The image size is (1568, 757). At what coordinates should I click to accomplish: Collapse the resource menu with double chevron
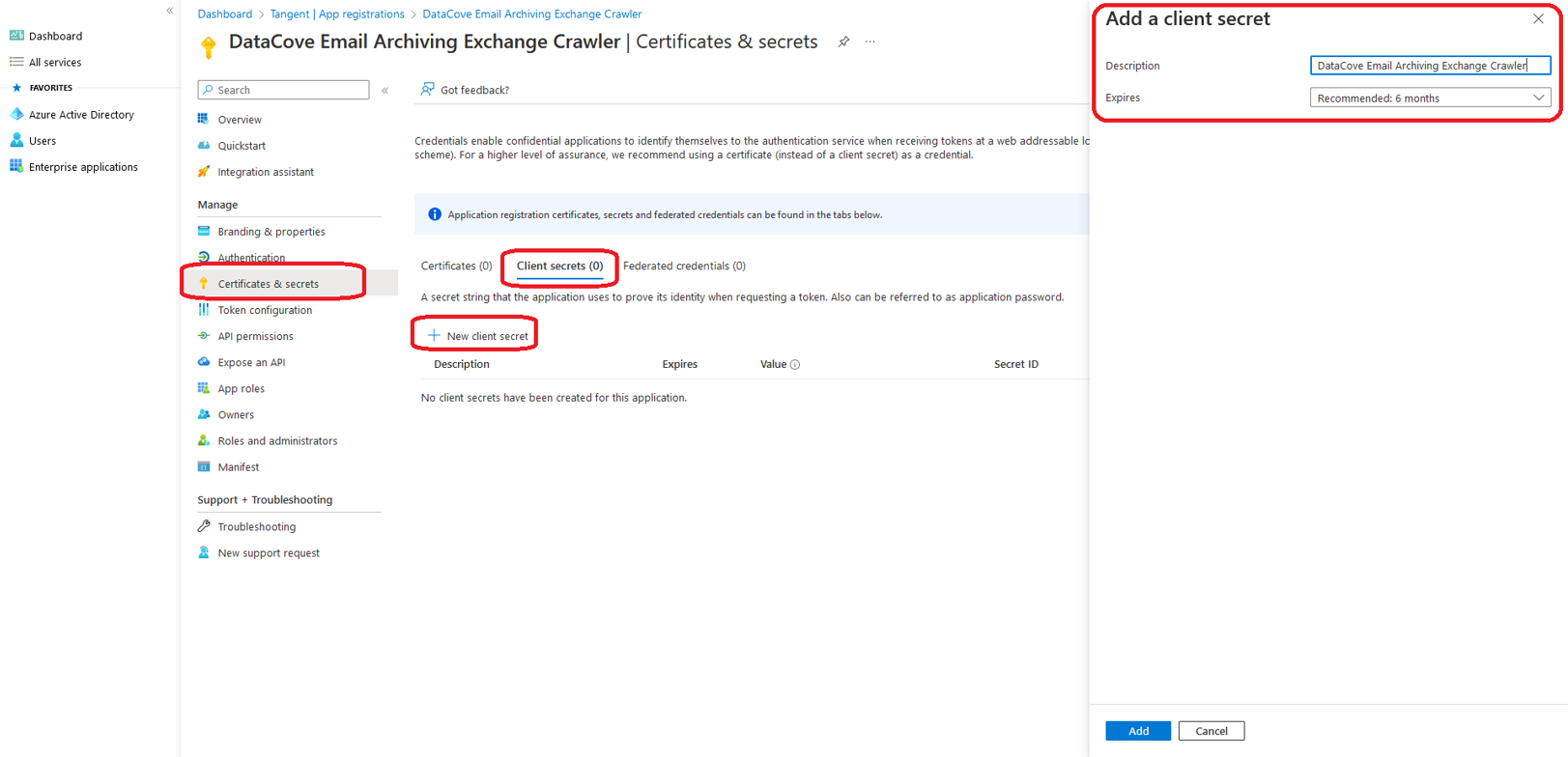[x=385, y=91]
